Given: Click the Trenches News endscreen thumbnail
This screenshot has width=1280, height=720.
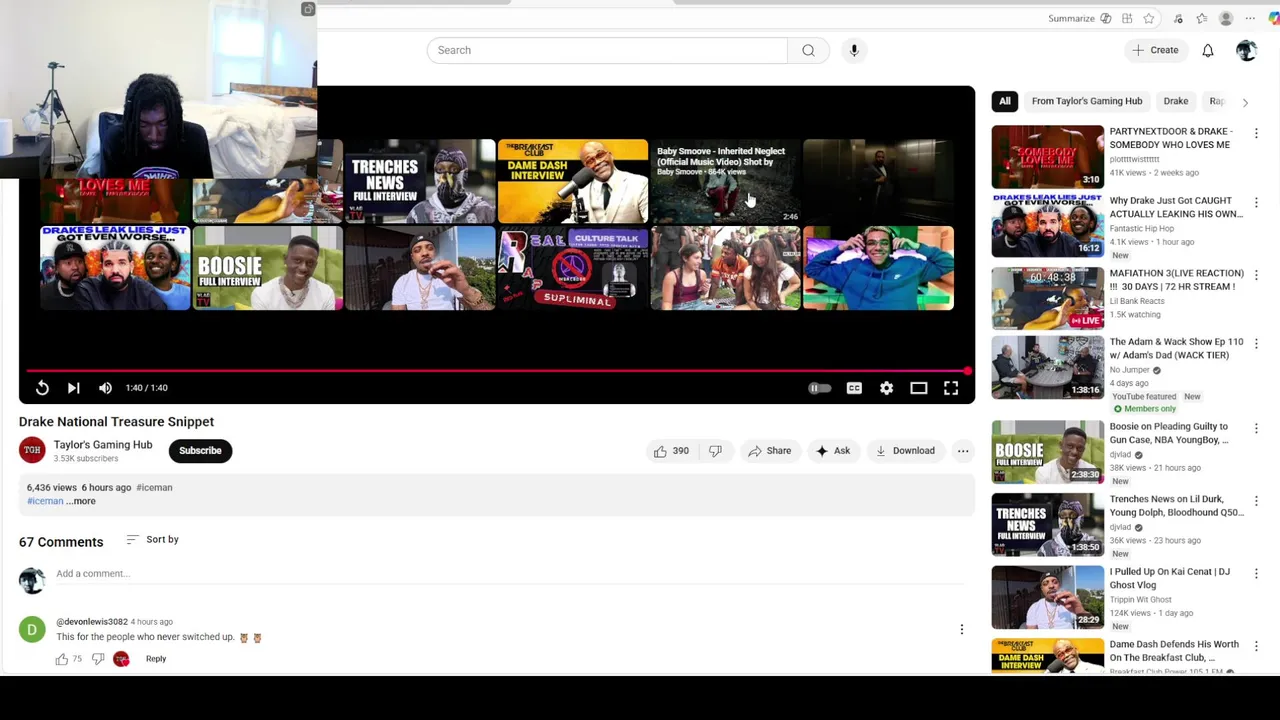Looking at the screenshot, I should [x=420, y=181].
